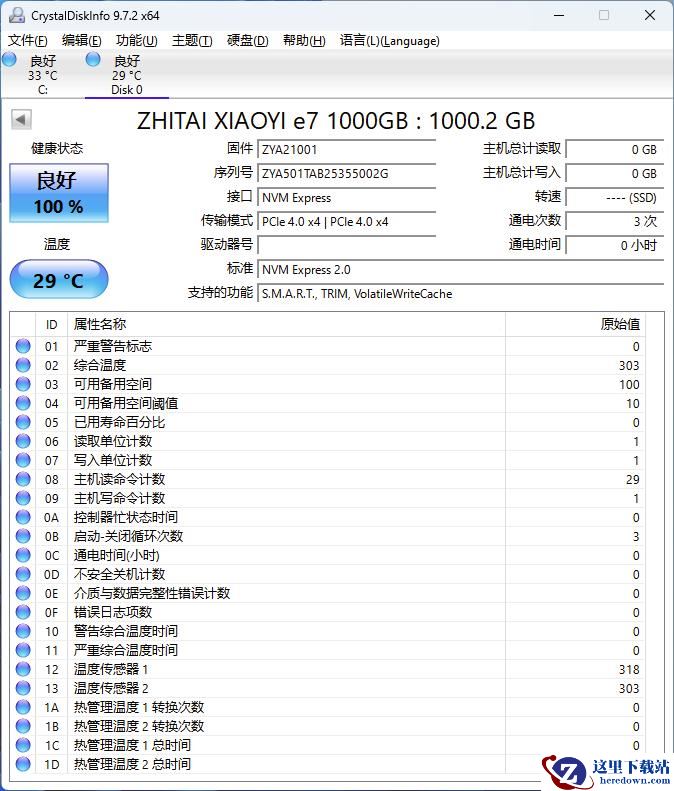This screenshot has width=674, height=791.
Task: Click status orb for attribute 01 严重警告标志
Action: pos(23,346)
